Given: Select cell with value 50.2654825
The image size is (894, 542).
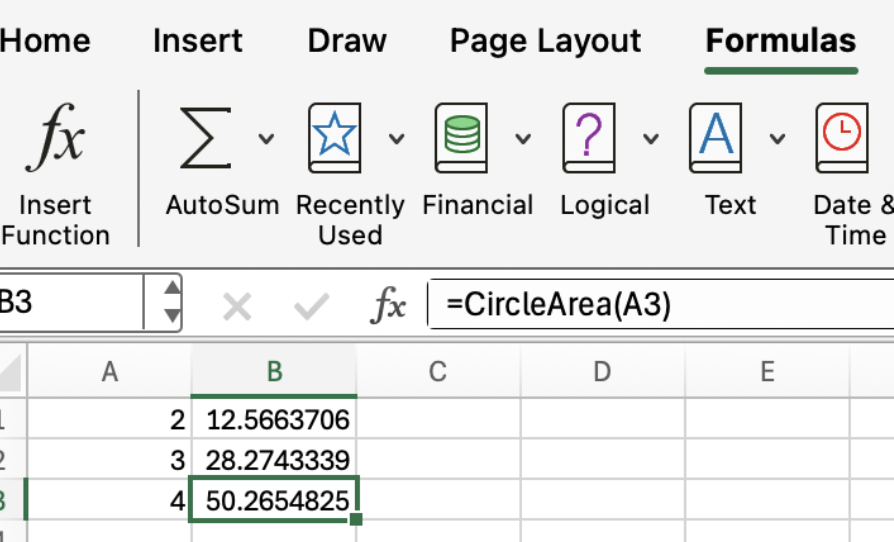Looking at the screenshot, I should coord(274,500).
